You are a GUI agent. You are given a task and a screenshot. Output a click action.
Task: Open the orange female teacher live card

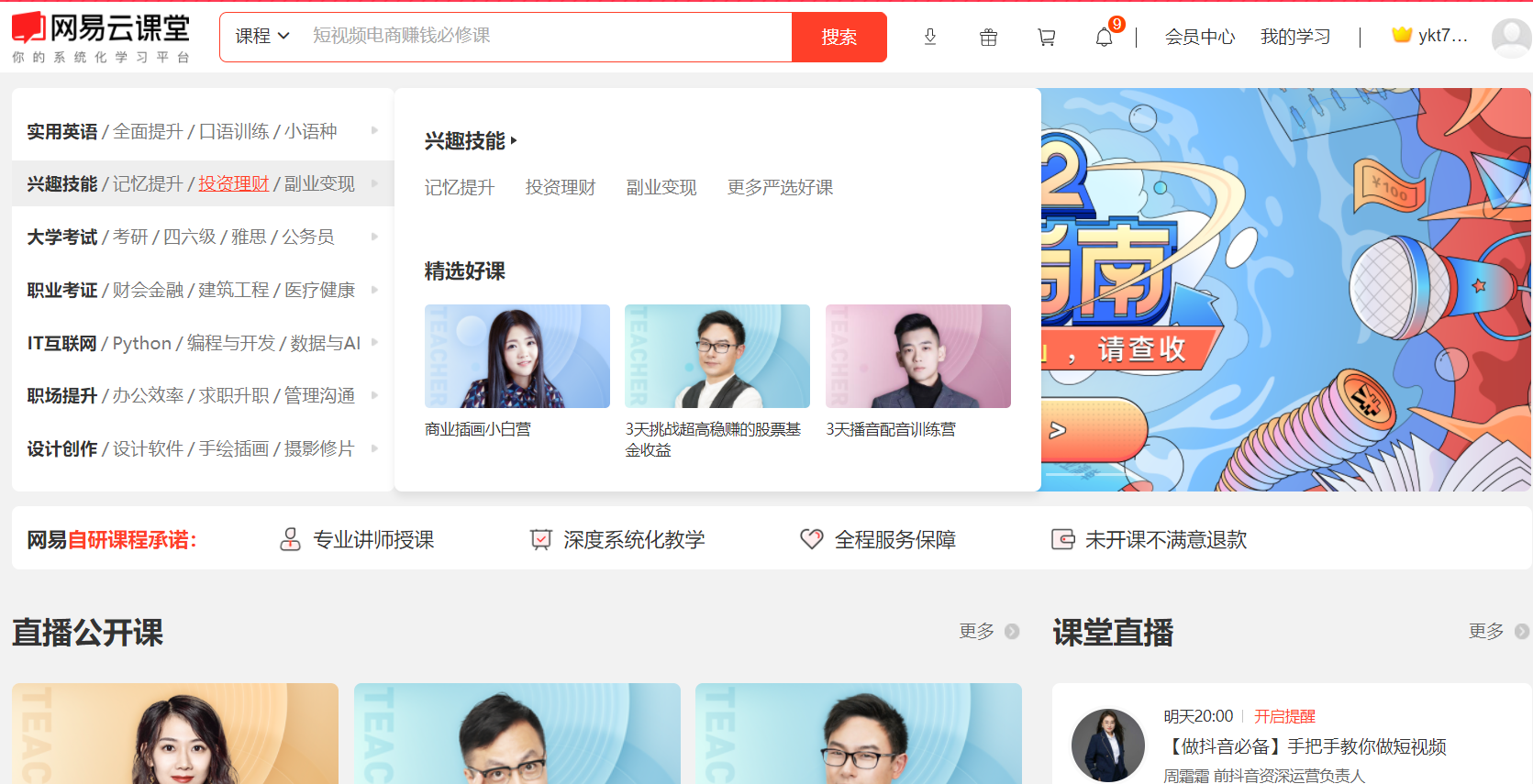coord(175,734)
